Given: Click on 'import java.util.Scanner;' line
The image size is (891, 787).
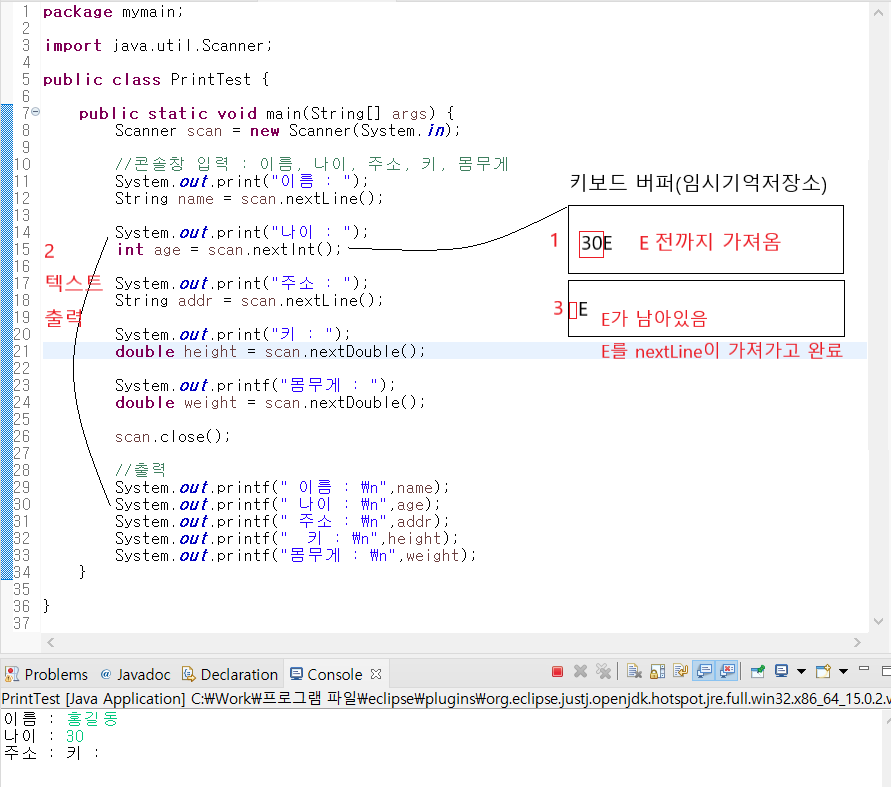Looking at the screenshot, I should [158, 45].
